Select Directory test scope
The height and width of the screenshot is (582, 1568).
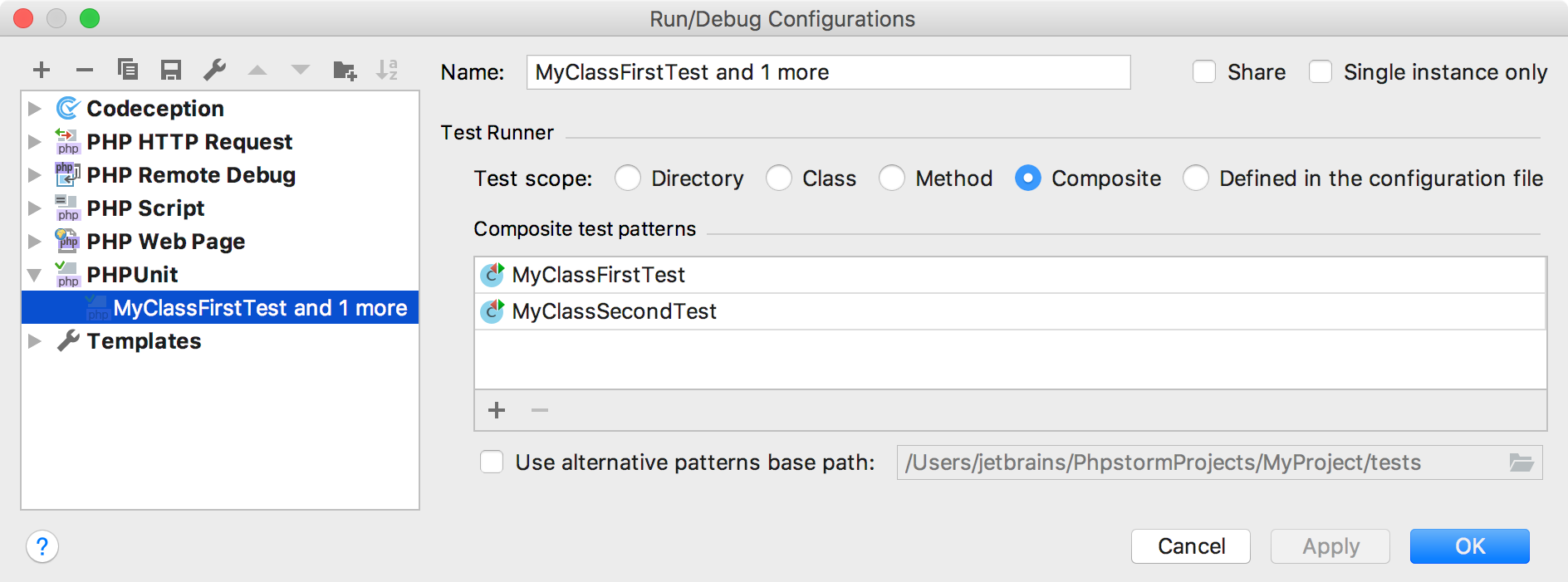pyautogui.click(x=628, y=178)
